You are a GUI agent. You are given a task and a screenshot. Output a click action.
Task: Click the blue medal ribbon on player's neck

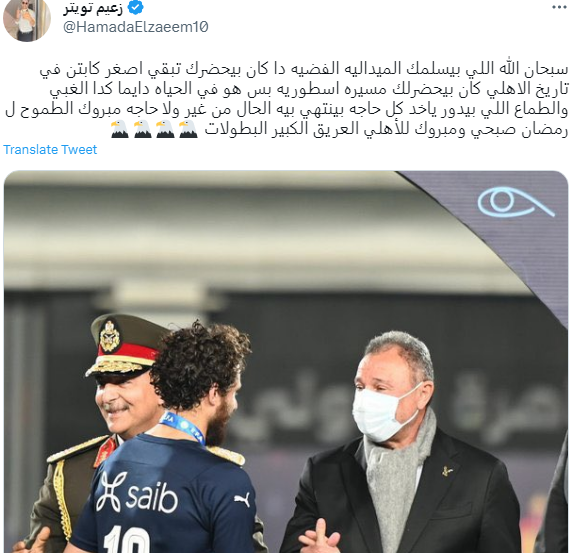pos(182,427)
